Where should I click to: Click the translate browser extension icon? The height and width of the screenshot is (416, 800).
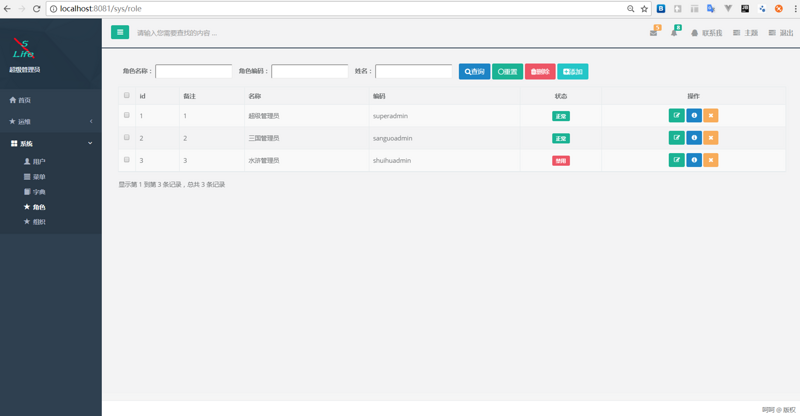point(711,9)
